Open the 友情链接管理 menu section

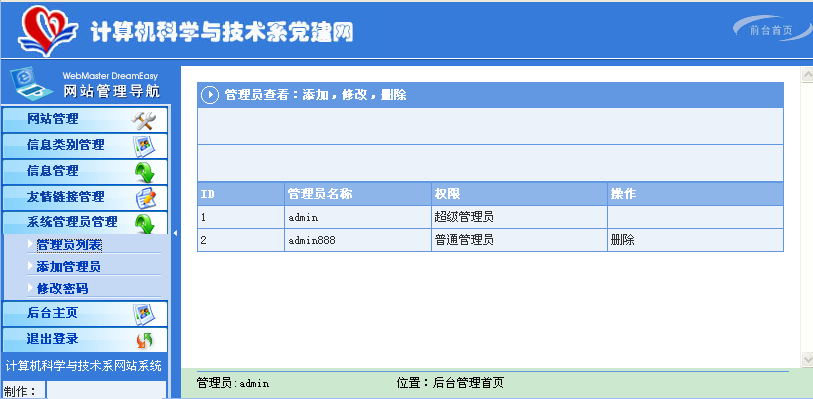tap(85, 197)
